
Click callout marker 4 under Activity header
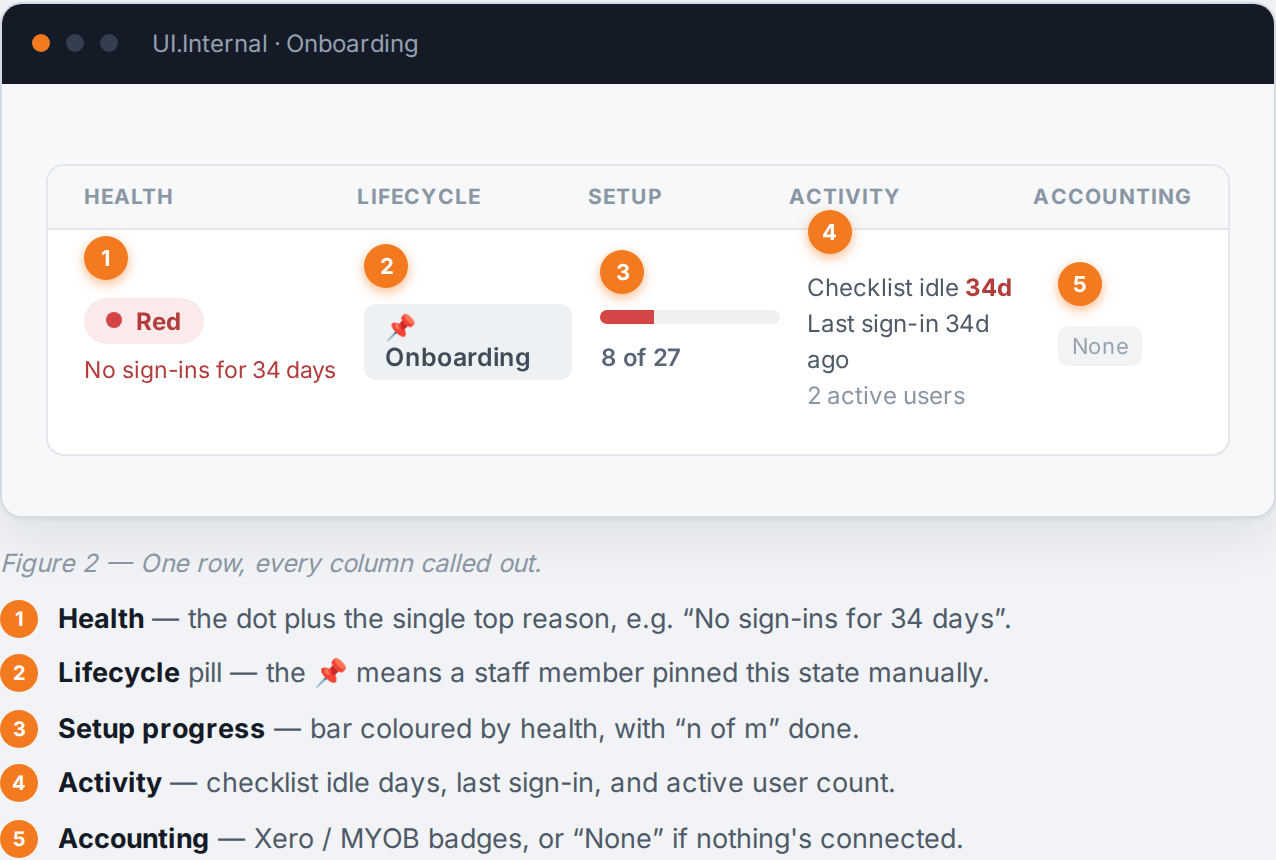point(829,232)
